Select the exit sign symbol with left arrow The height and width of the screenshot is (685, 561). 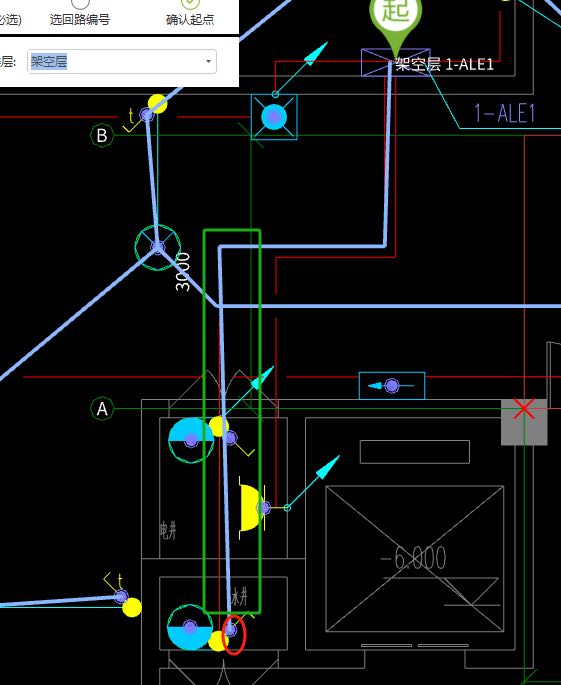(392, 386)
